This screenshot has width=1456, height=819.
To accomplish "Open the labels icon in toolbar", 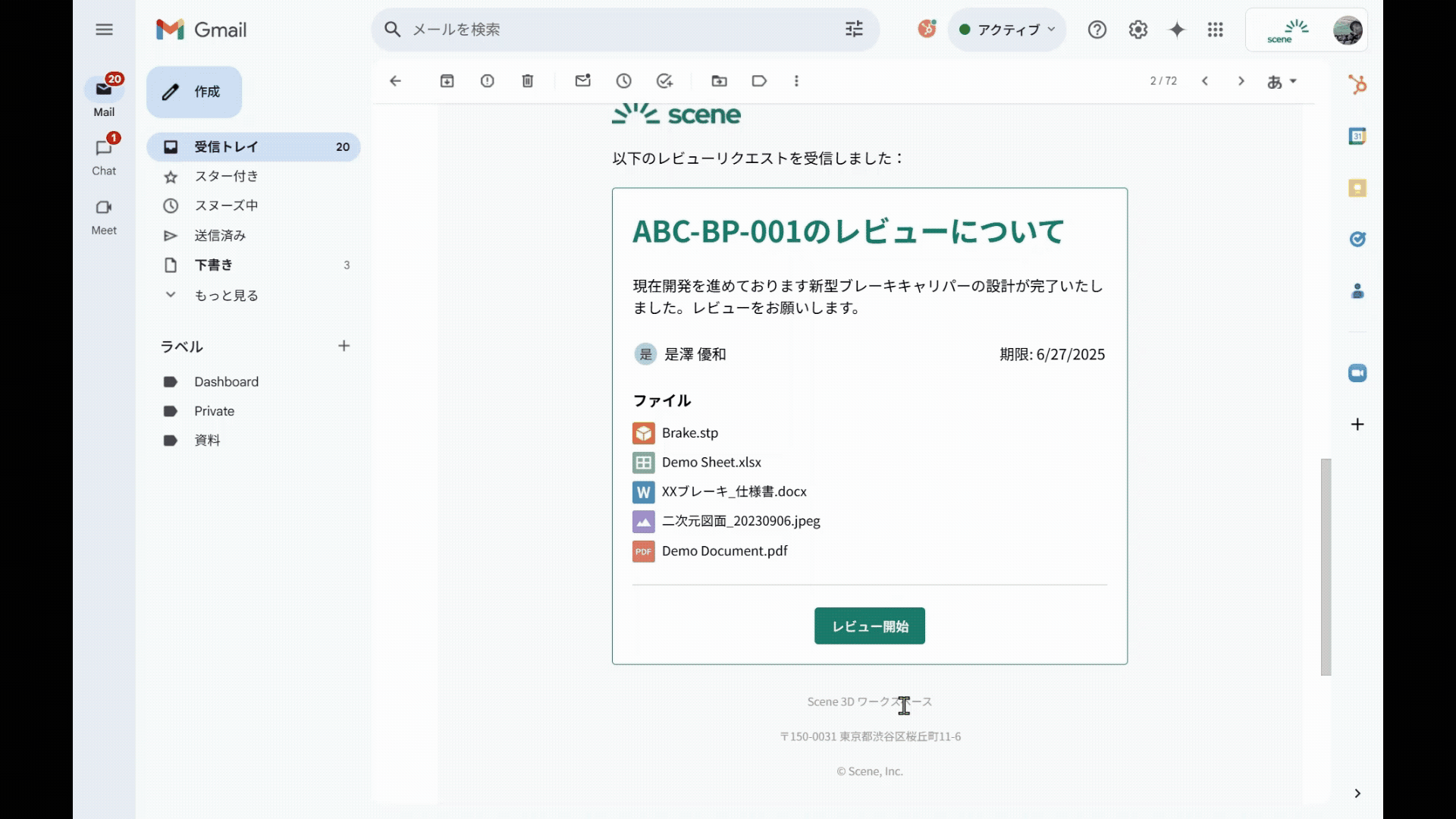I will (759, 81).
